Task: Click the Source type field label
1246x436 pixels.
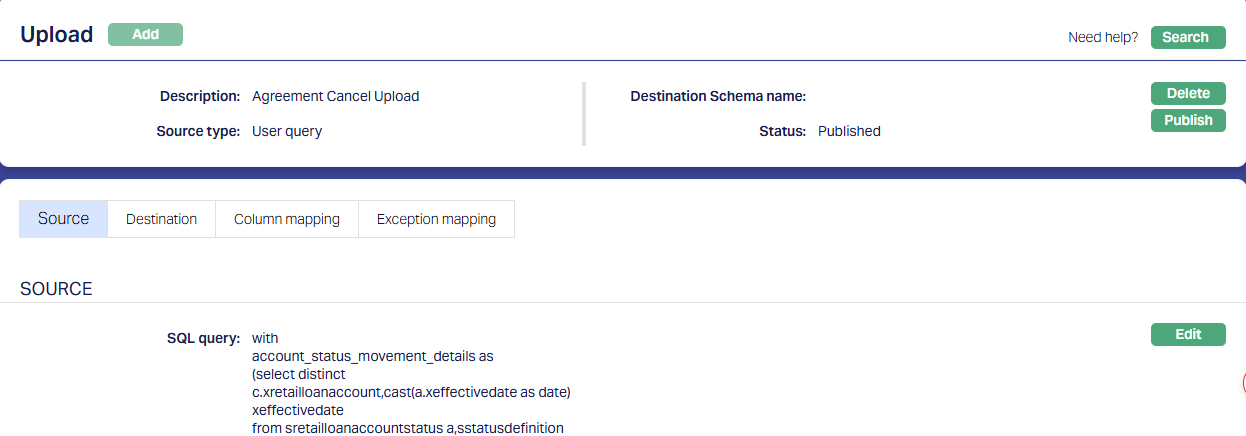Action: [x=198, y=131]
